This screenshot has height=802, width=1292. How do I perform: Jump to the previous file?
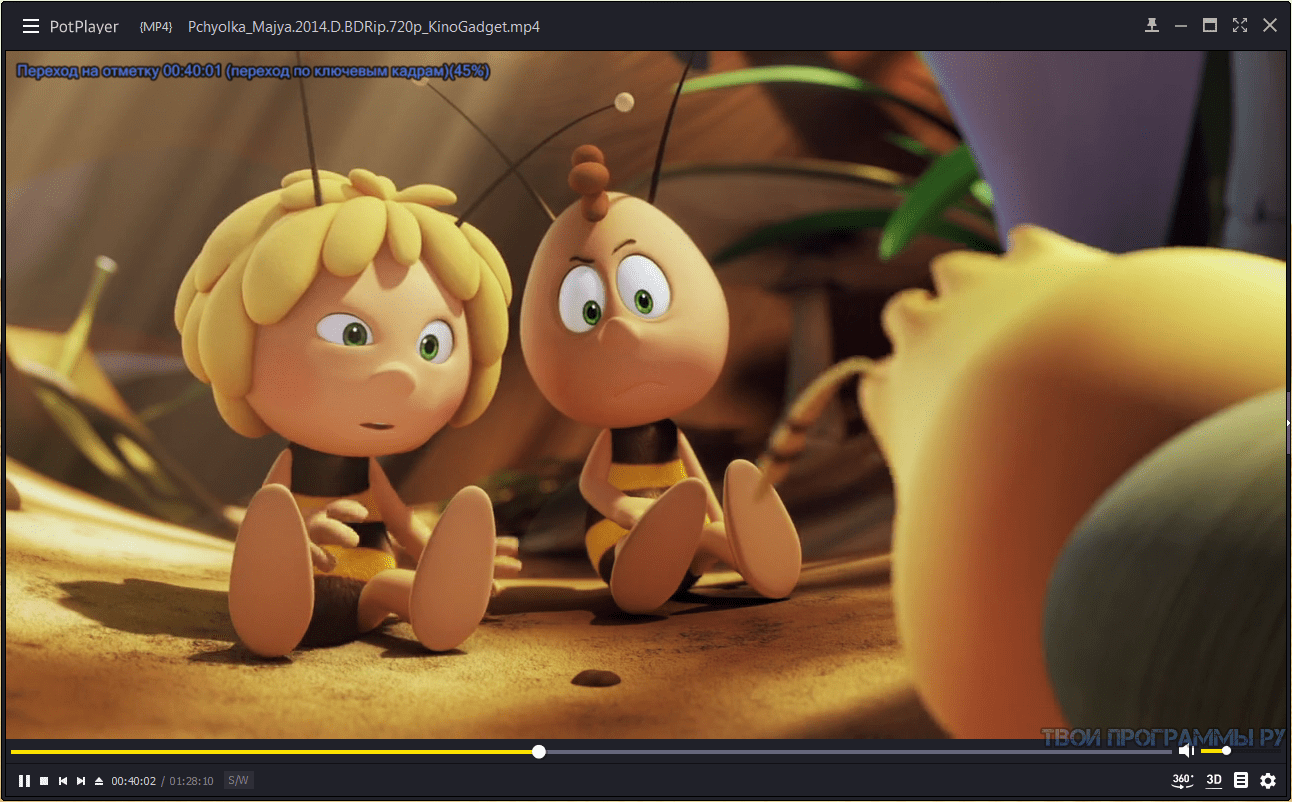(x=63, y=780)
